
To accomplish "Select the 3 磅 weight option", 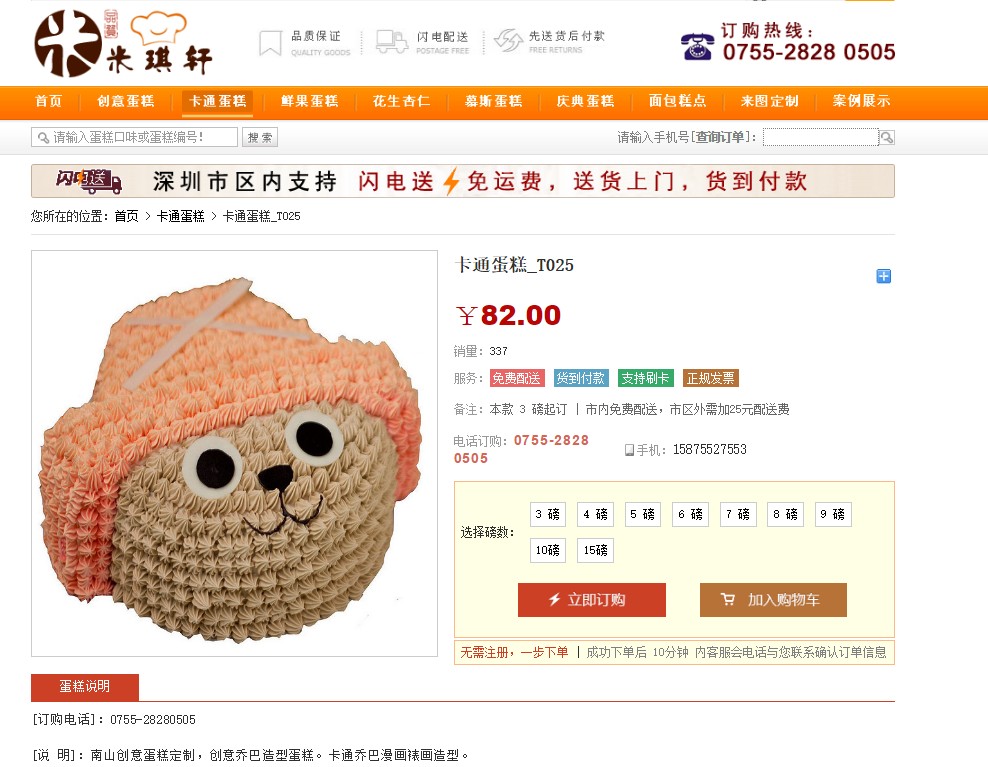I will pos(548,514).
